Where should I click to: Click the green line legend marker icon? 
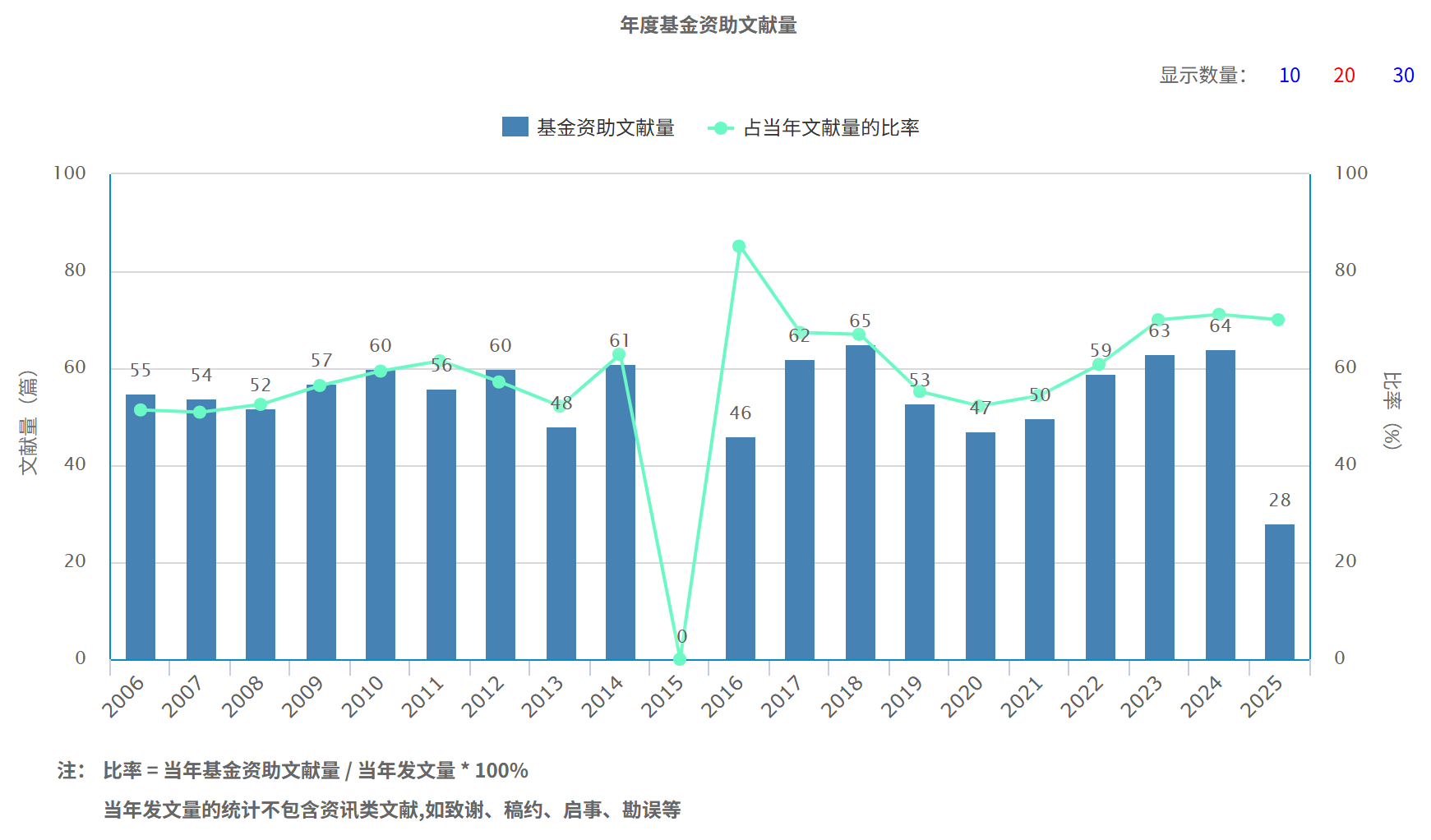click(721, 127)
